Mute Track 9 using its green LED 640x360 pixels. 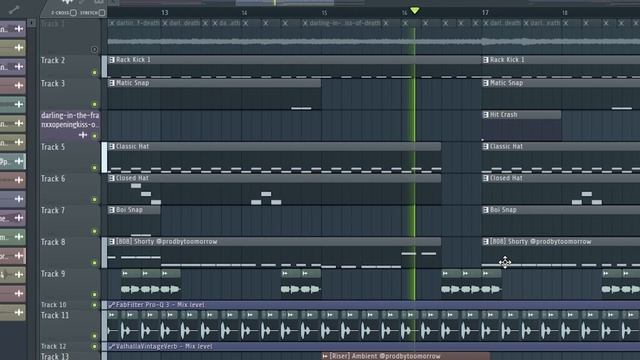94,294
